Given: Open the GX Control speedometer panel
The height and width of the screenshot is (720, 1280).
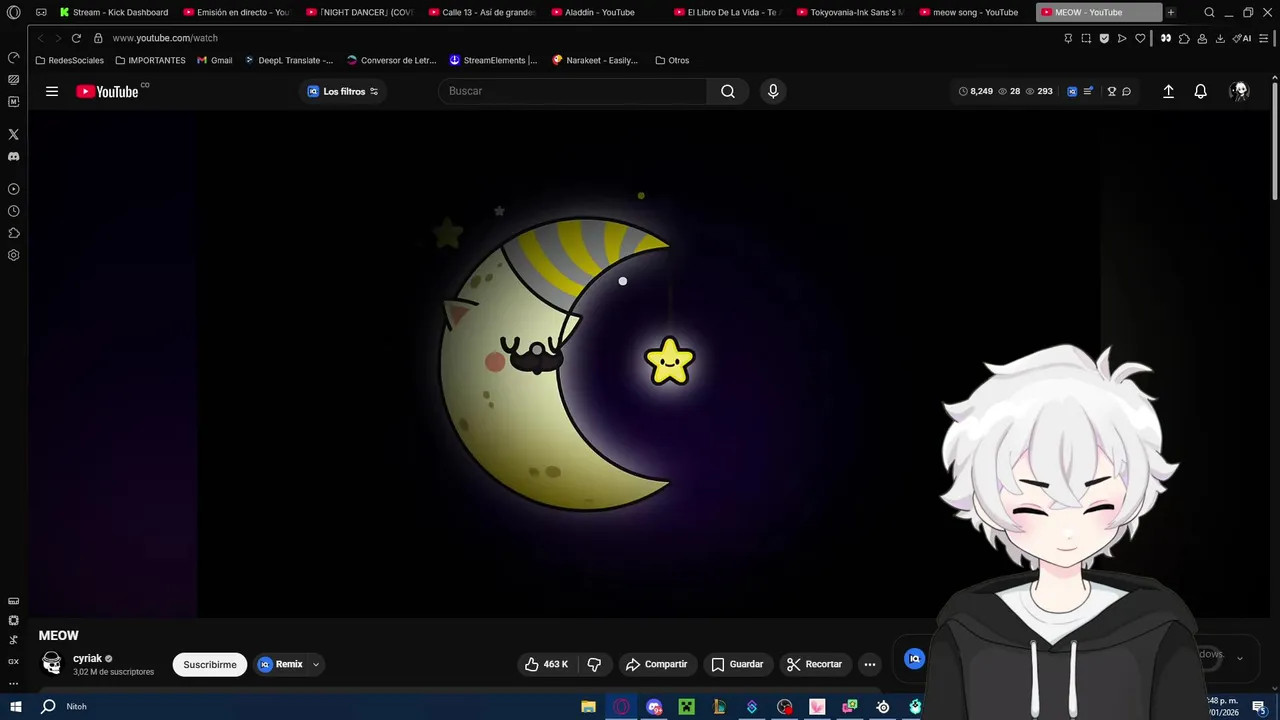Looking at the screenshot, I should (x=13, y=57).
